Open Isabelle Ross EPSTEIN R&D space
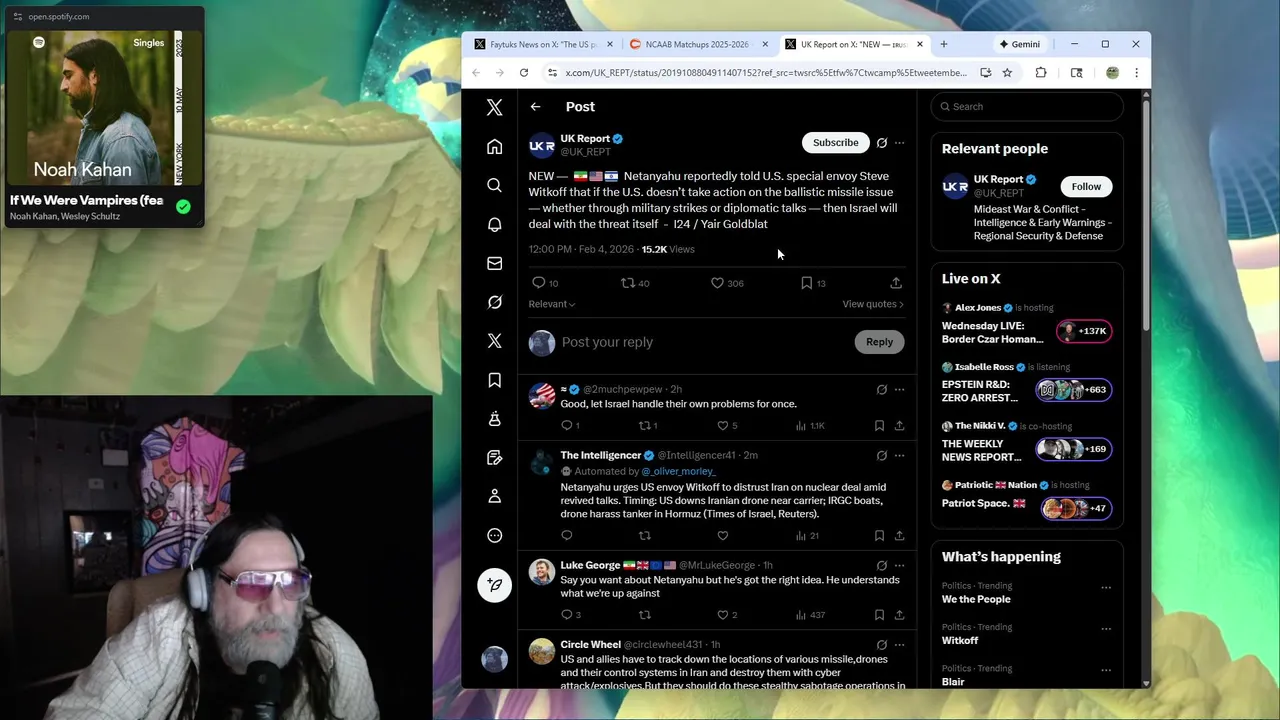Image resolution: width=1280 pixels, height=720 pixels. 1027,384
